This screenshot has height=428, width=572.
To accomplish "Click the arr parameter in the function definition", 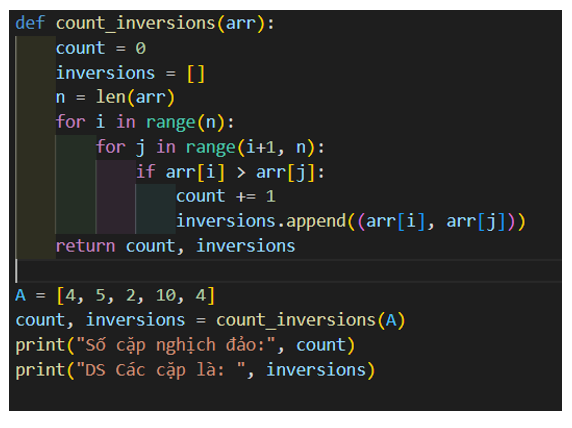I will coord(241,24).
